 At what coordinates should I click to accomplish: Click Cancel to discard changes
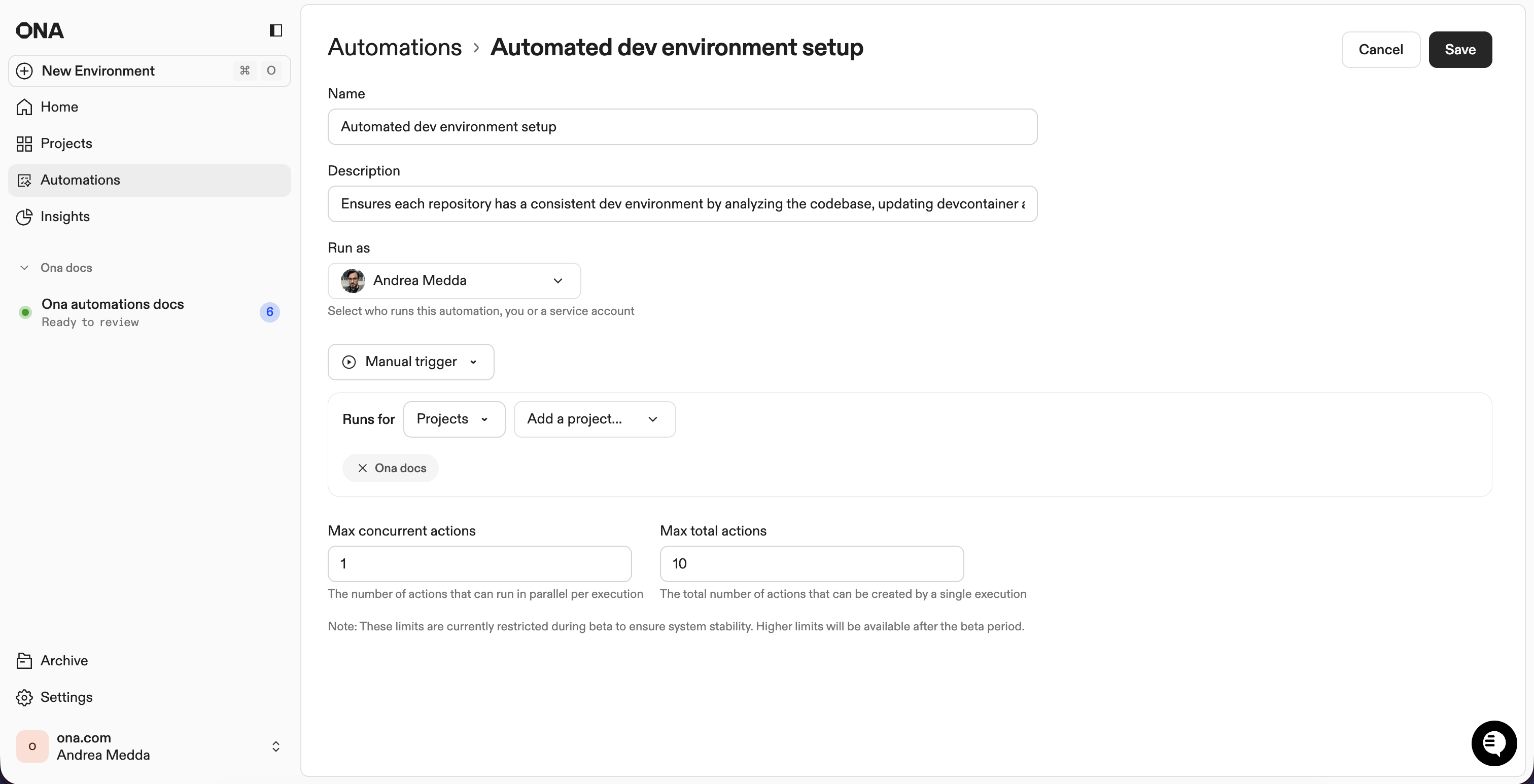point(1380,49)
